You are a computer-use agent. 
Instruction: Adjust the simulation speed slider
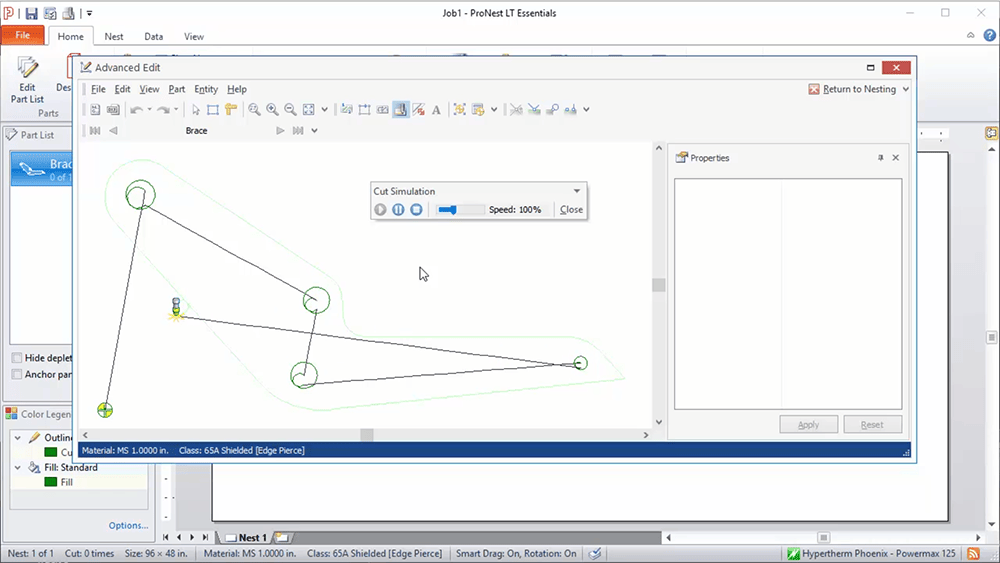coord(456,210)
